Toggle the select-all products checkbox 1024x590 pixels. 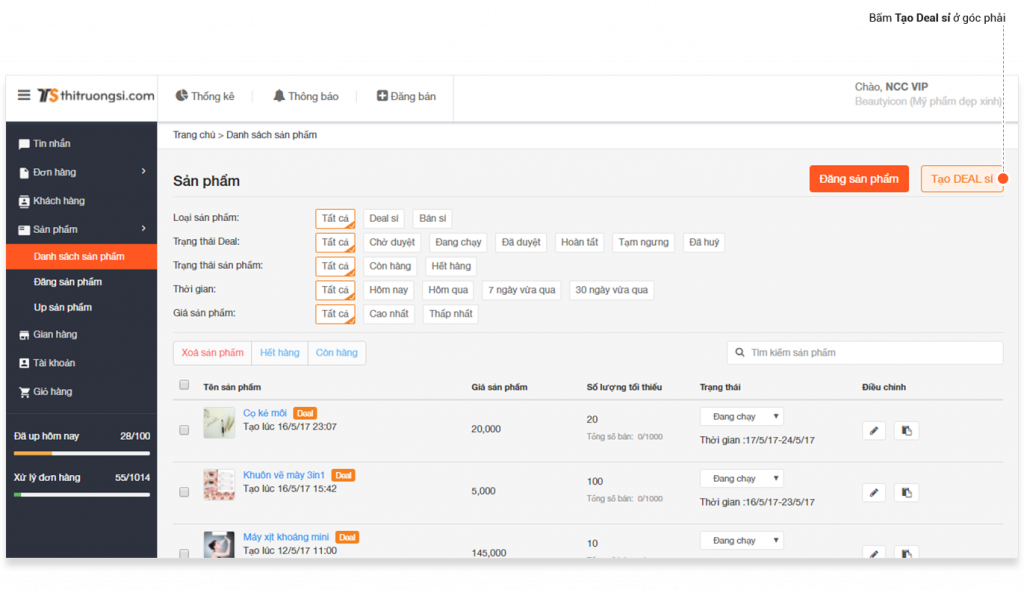point(184,385)
